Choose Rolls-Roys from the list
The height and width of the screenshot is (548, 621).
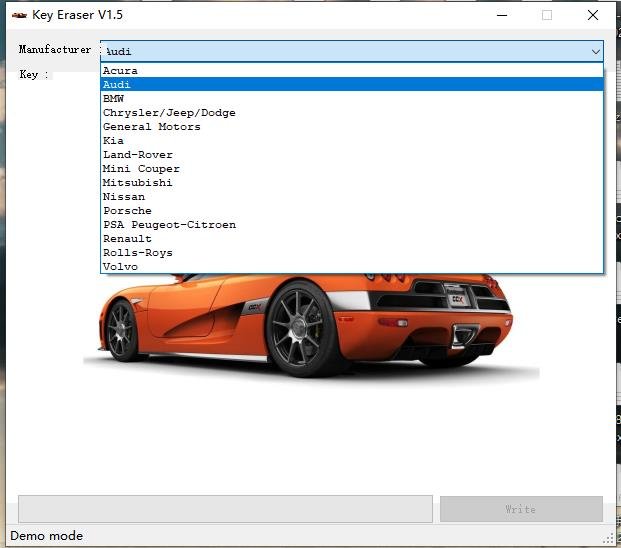[137, 253]
